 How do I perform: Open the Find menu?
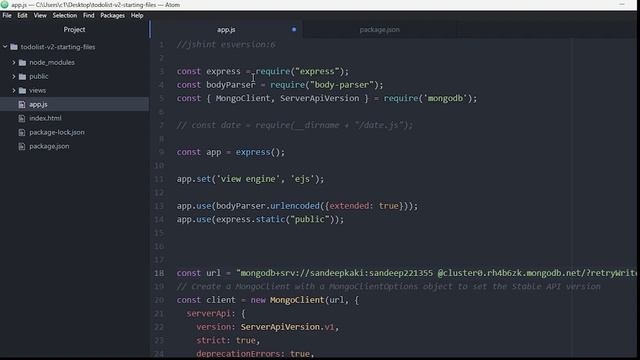(x=89, y=16)
